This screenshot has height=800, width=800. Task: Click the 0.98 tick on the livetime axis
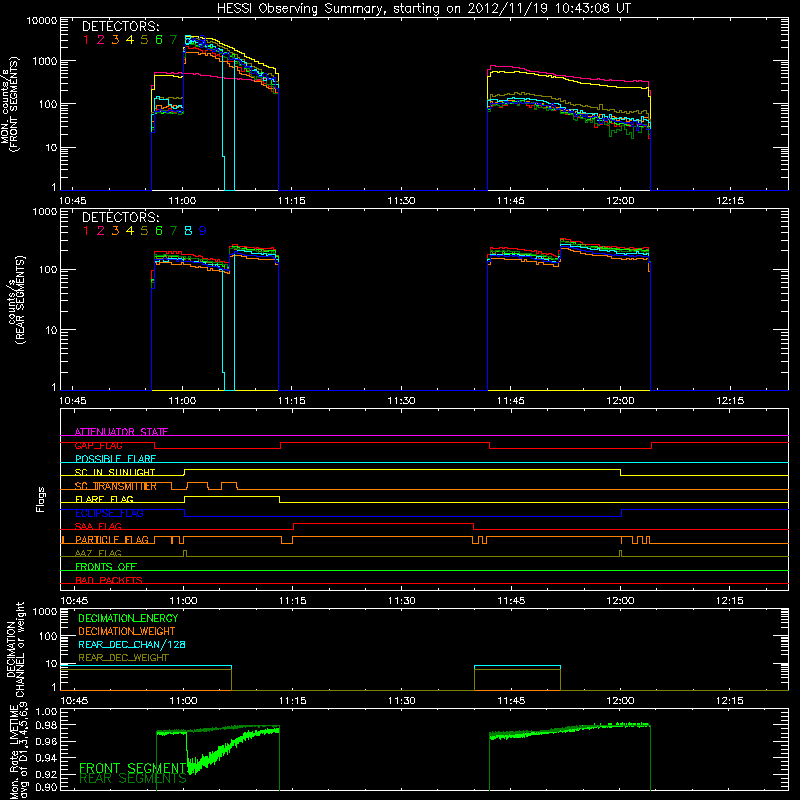[x=46, y=726]
